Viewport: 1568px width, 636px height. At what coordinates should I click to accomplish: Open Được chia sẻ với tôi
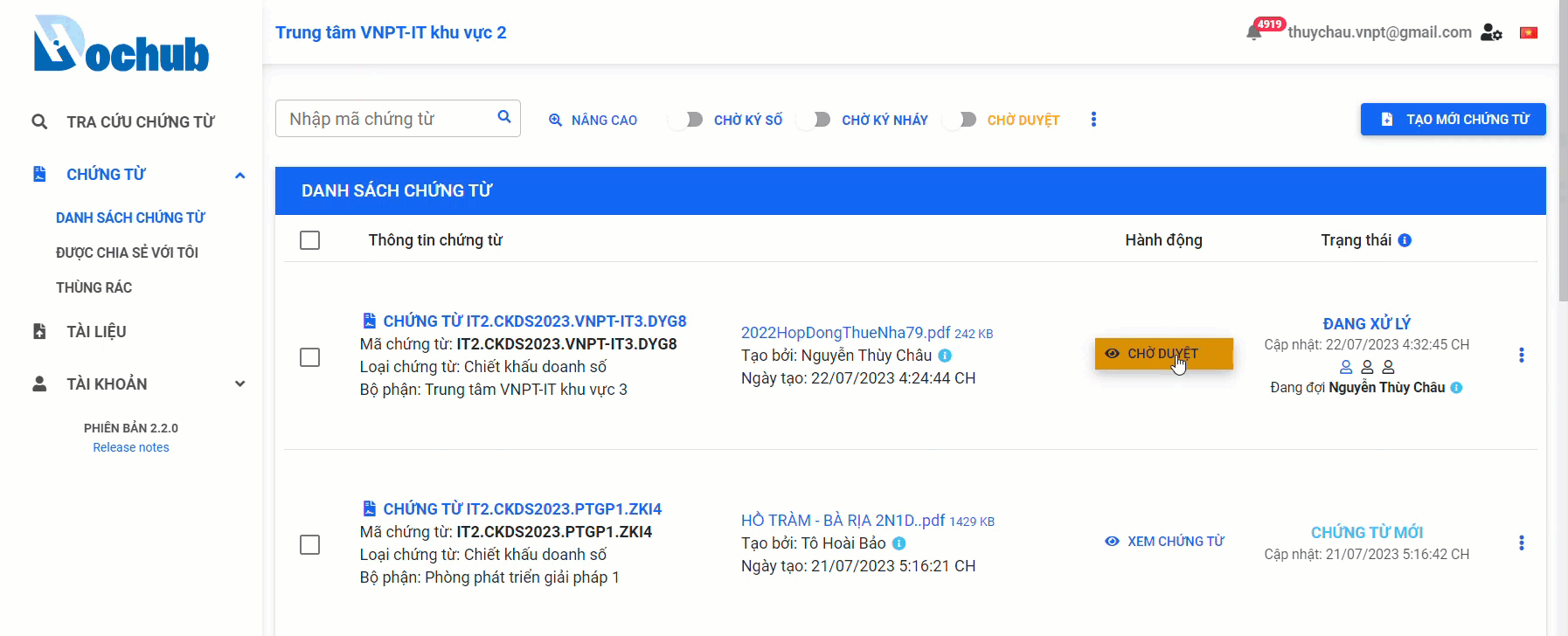[x=127, y=252]
